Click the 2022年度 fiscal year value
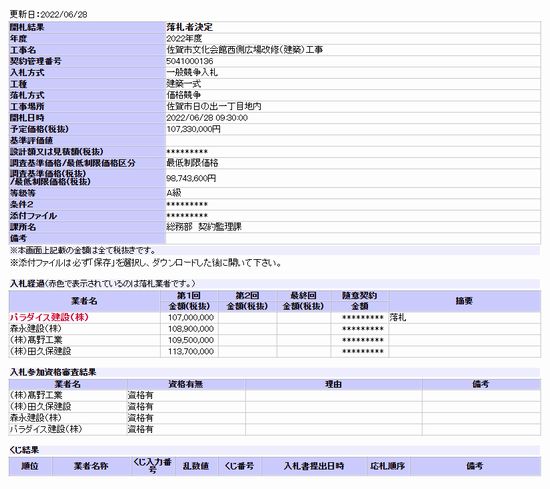The width and height of the screenshot is (550, 489). [184, 38]
